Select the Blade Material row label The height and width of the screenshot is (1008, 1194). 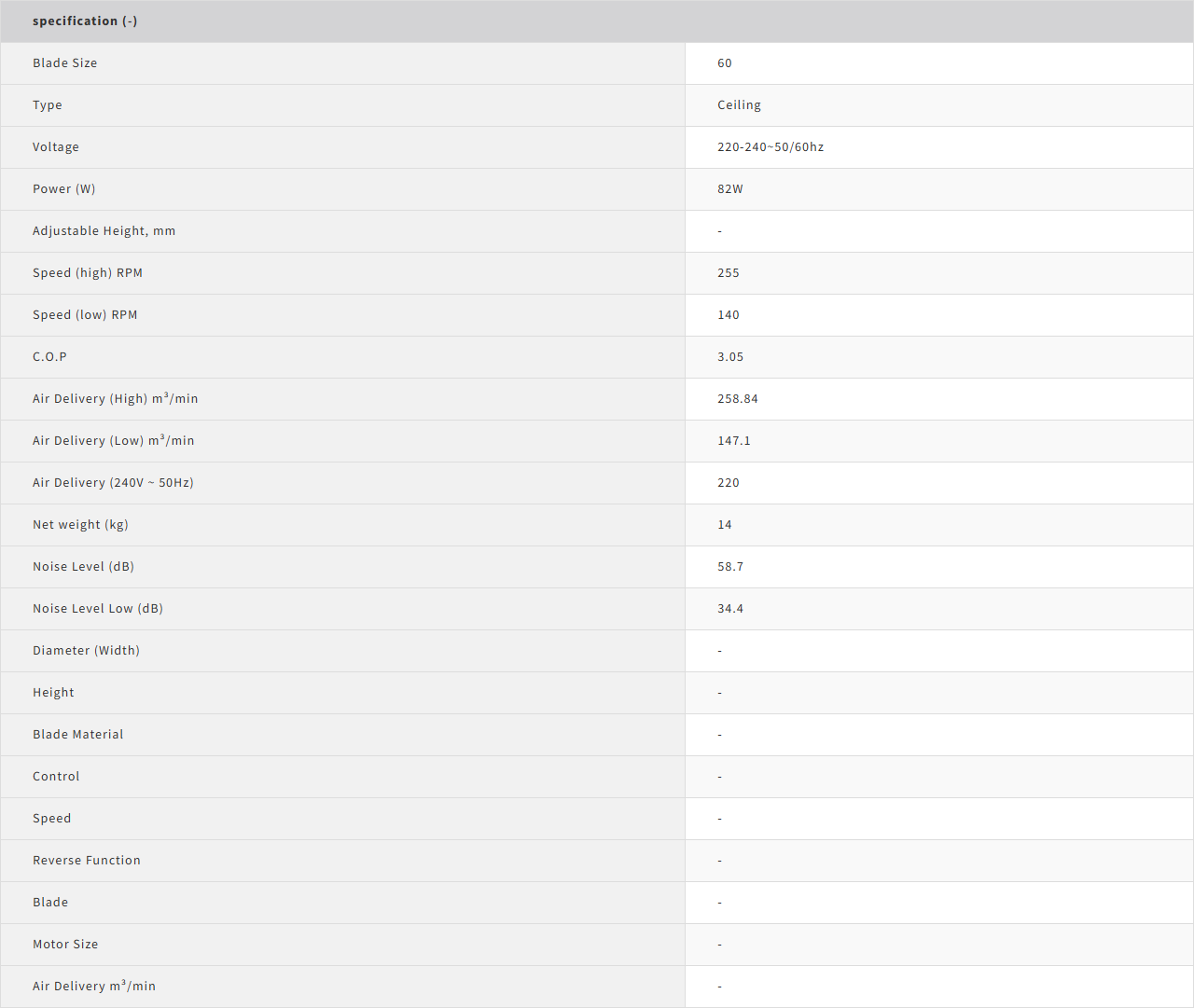pyautogui.click(x=77, y=735)
